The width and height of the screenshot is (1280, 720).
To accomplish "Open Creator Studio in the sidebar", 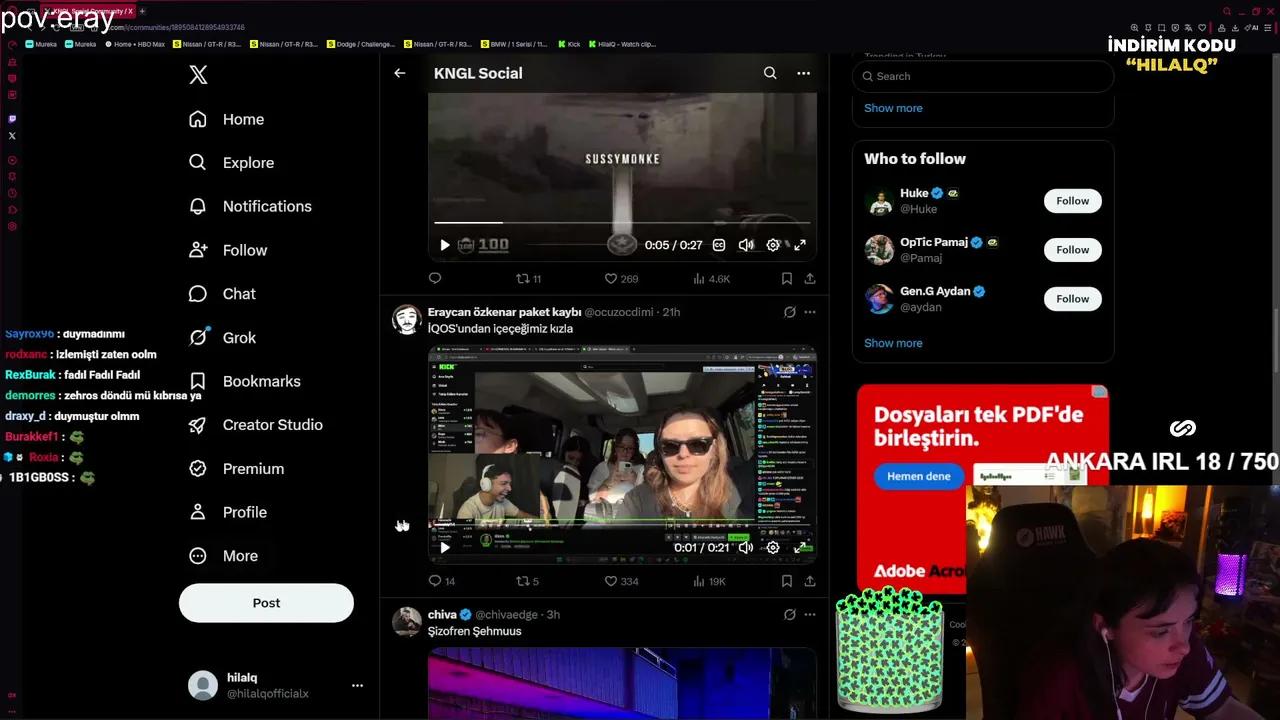I will pyautogui.click(x=256, y=425).
